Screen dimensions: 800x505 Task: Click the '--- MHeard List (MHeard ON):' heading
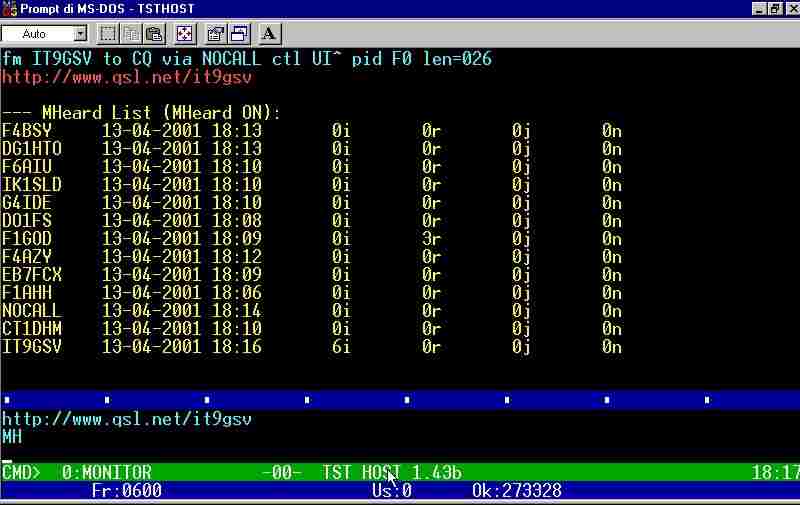[141, 113]
